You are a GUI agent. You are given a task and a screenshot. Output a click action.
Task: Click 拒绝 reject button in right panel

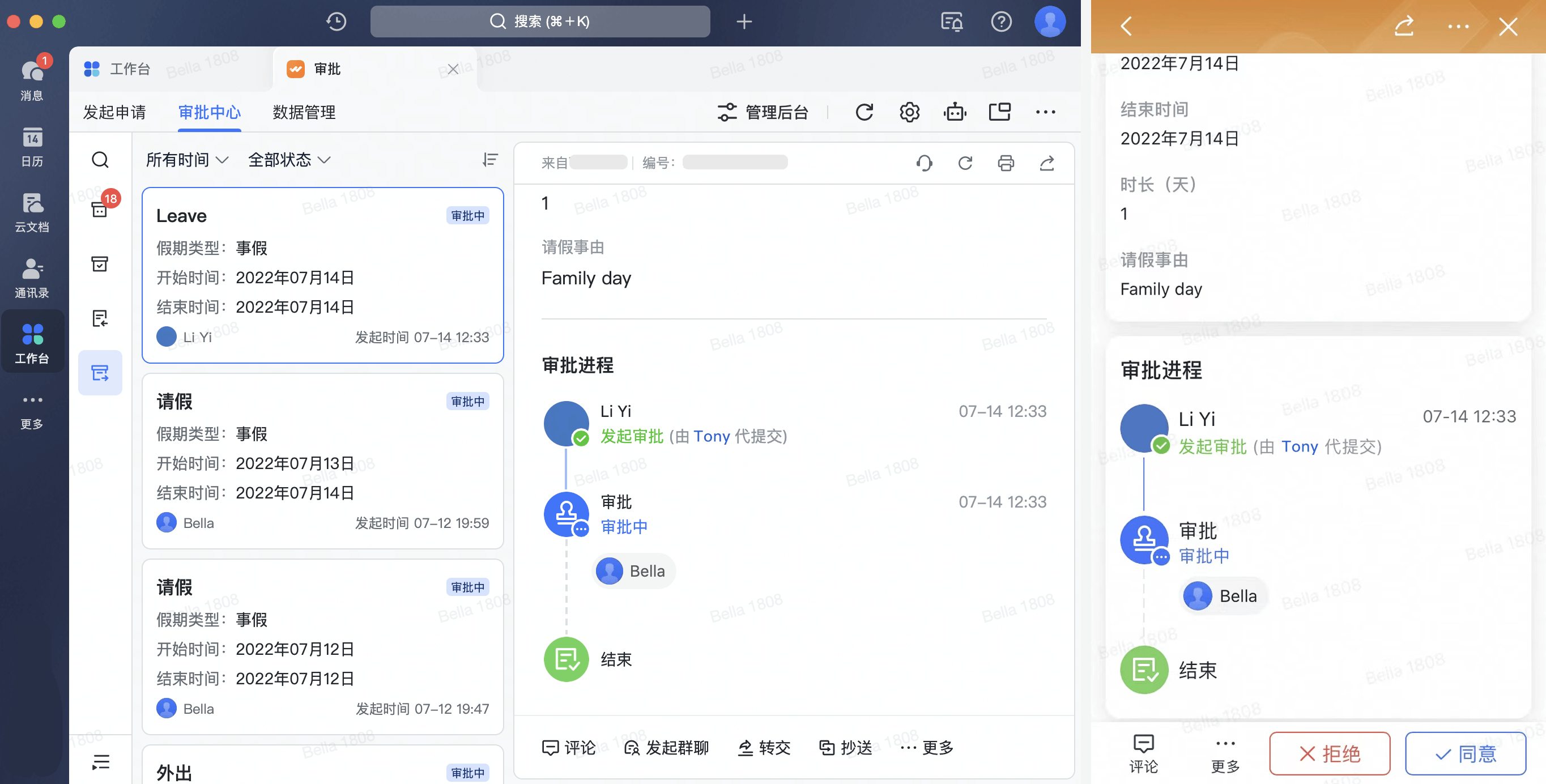click(x=1330, y=753)
